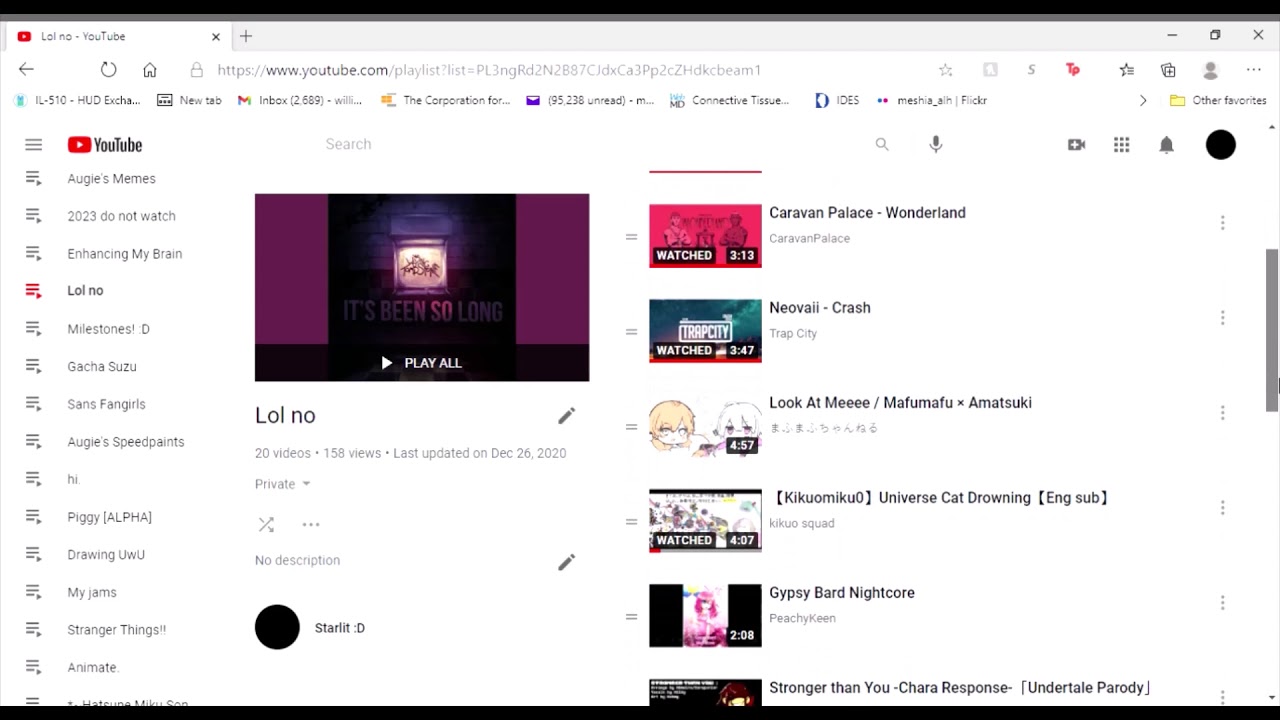The width and height of the screenshot is (1280, 720).
Task: Click PLAY ALL on playlist cover
Action: (x=421, y=363)
